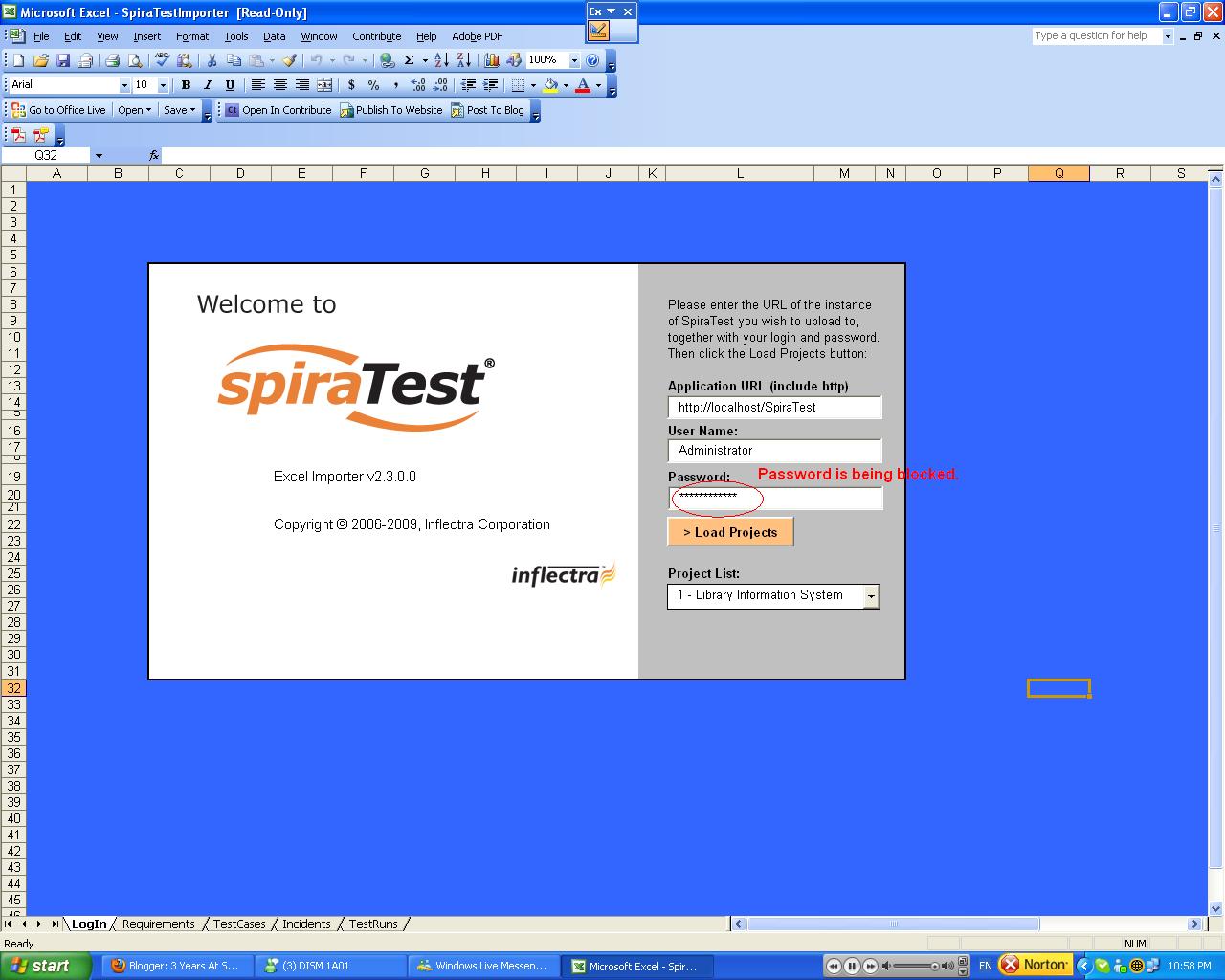Switch to the Requirements sheet tab

pos(158,924)
